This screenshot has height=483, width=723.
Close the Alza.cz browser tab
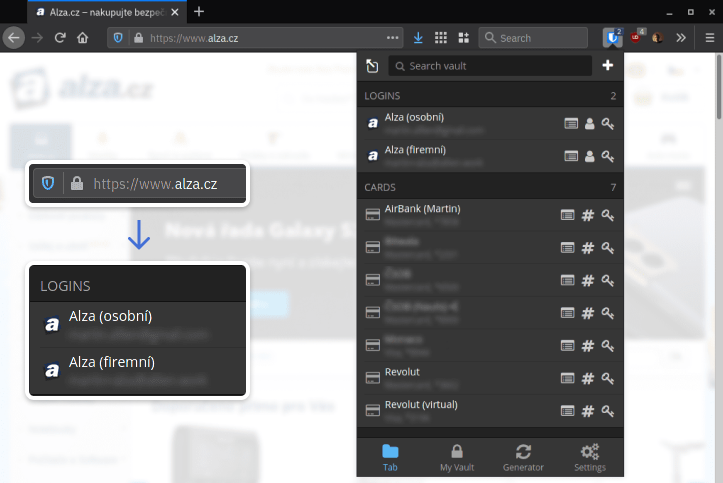click(x=175, y=12)
